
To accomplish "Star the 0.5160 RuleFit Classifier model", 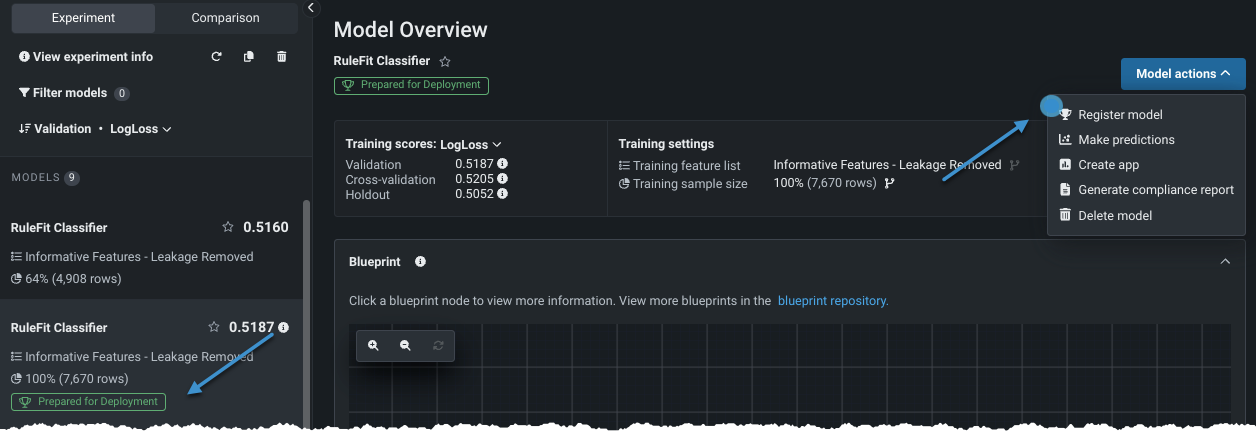I will 228,227.
